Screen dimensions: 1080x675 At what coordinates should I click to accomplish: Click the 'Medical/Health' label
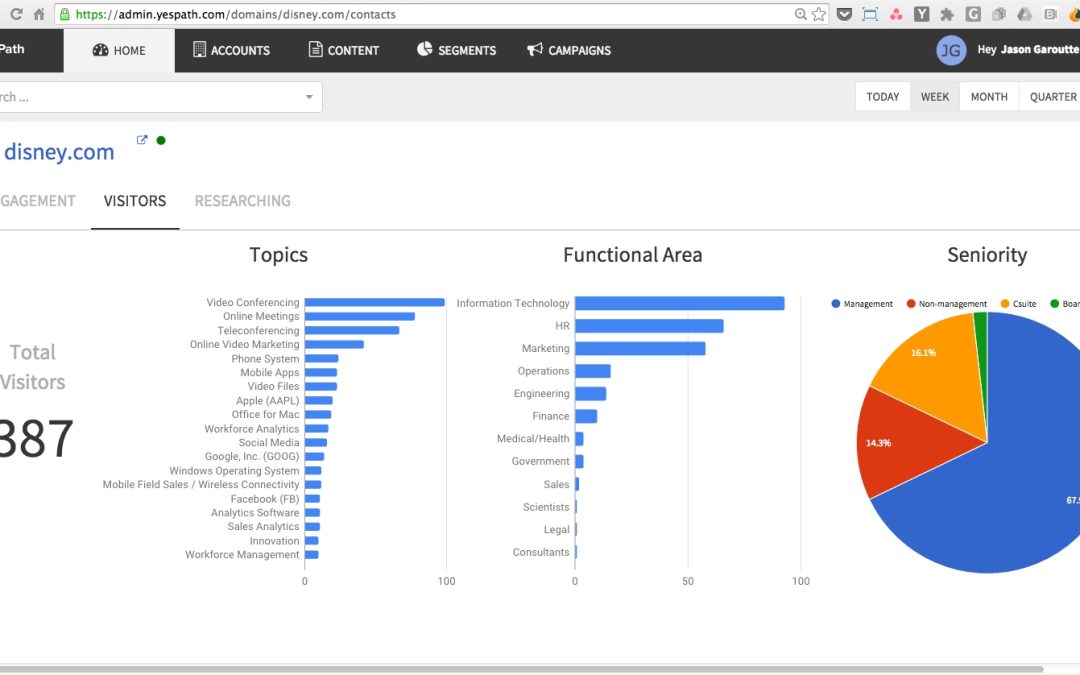click(533, 439)
